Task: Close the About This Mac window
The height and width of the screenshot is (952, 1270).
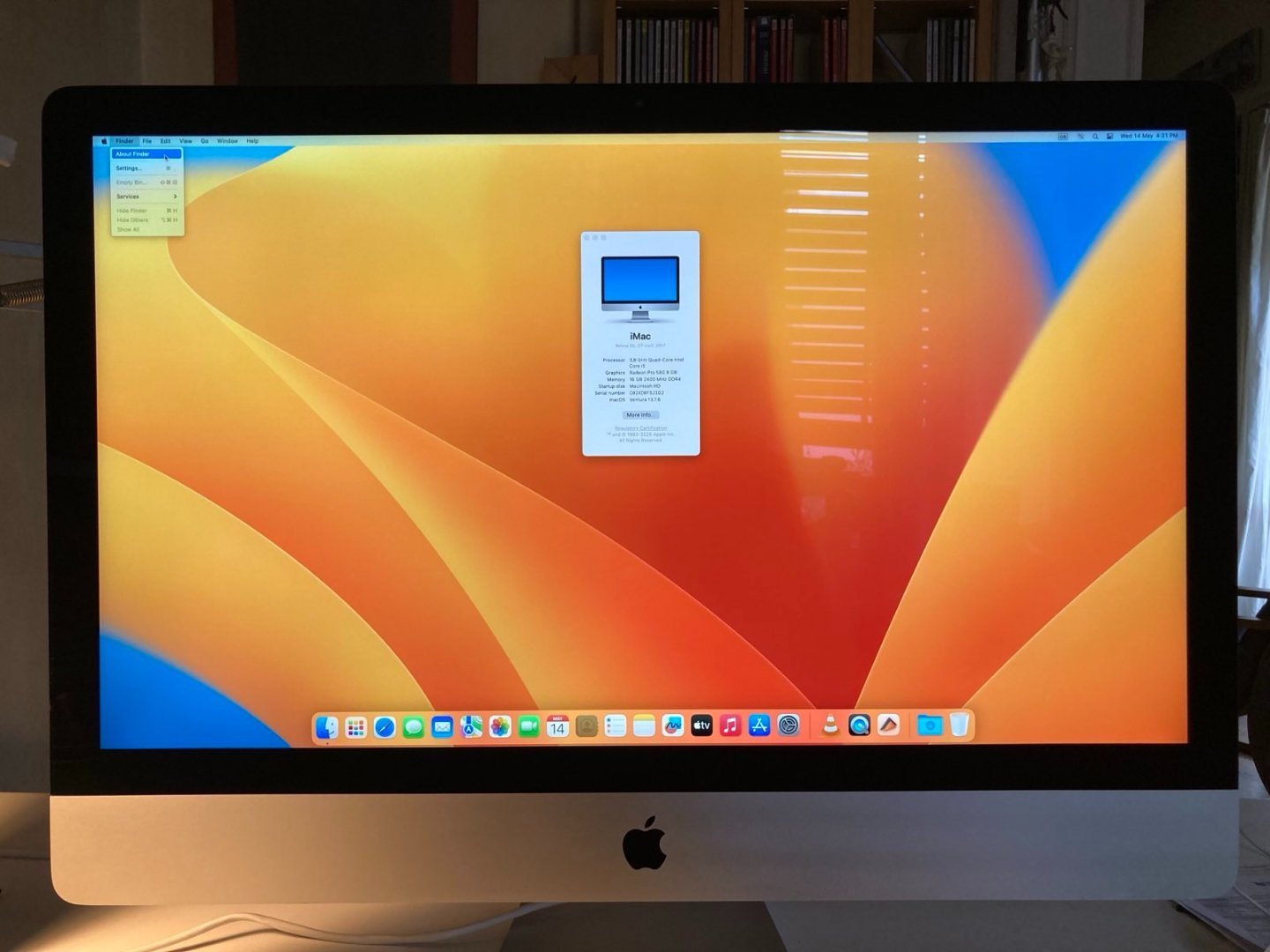Action: (x=587, y=238)
